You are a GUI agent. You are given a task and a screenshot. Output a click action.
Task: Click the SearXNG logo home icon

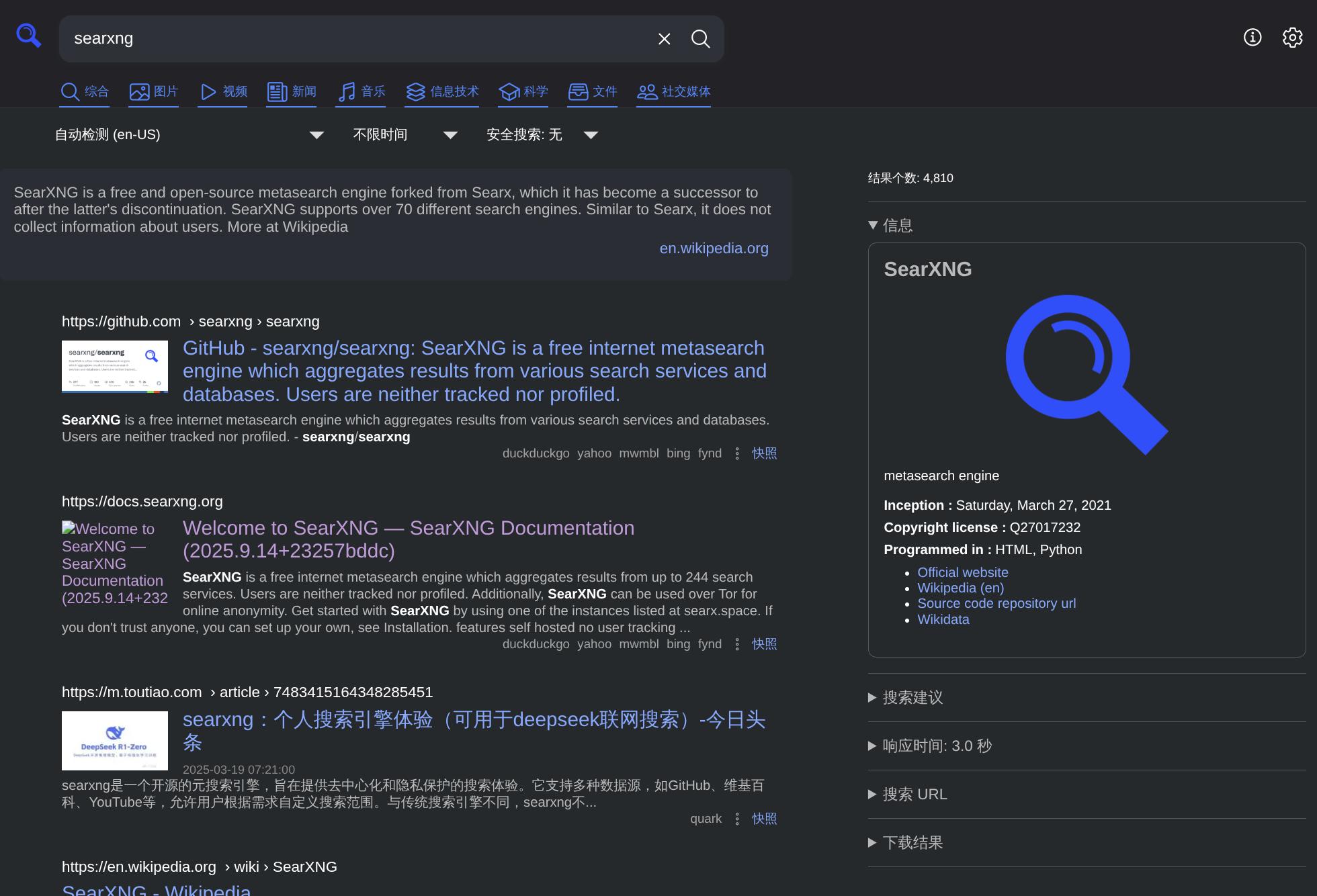(29, 36)
